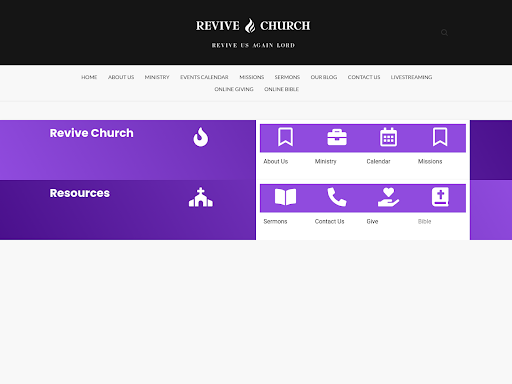Open the Sermons open-book icon

click(x=286, y=197)
